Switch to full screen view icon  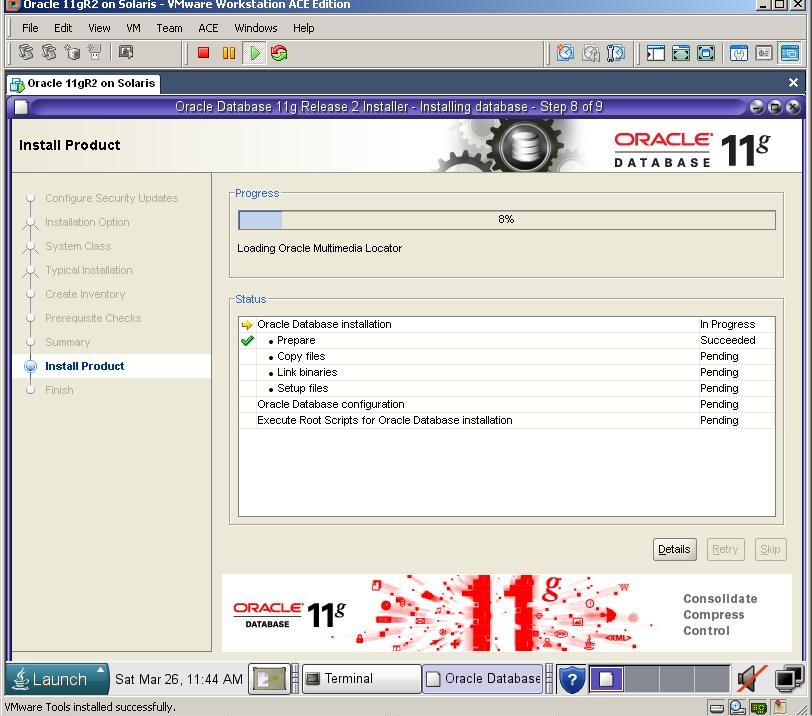point(681,53)
